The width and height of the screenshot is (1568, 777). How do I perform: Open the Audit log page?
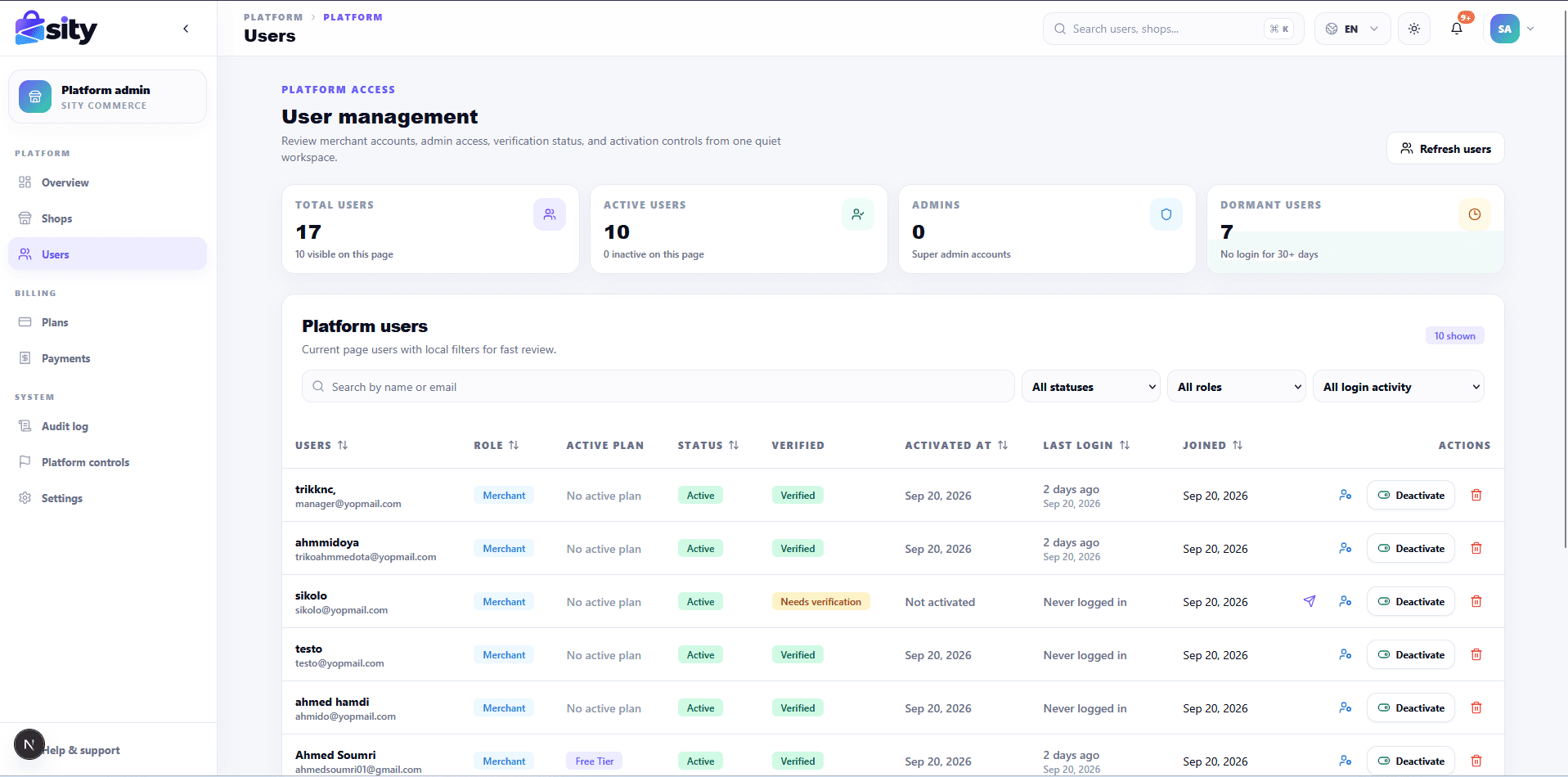coord(107,426)
